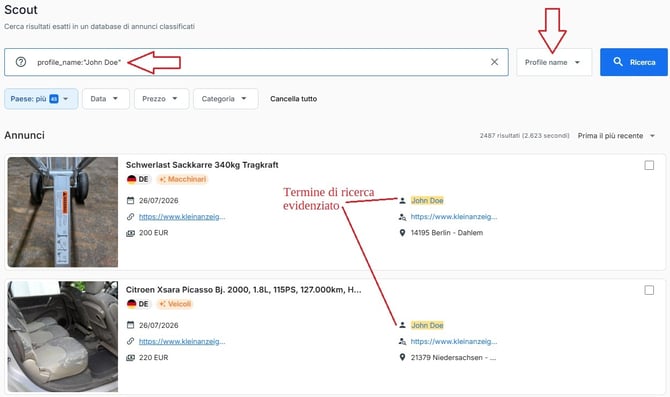Select the 200 EUR price text
Screen dimensions: 670x397
pos(154,233)
